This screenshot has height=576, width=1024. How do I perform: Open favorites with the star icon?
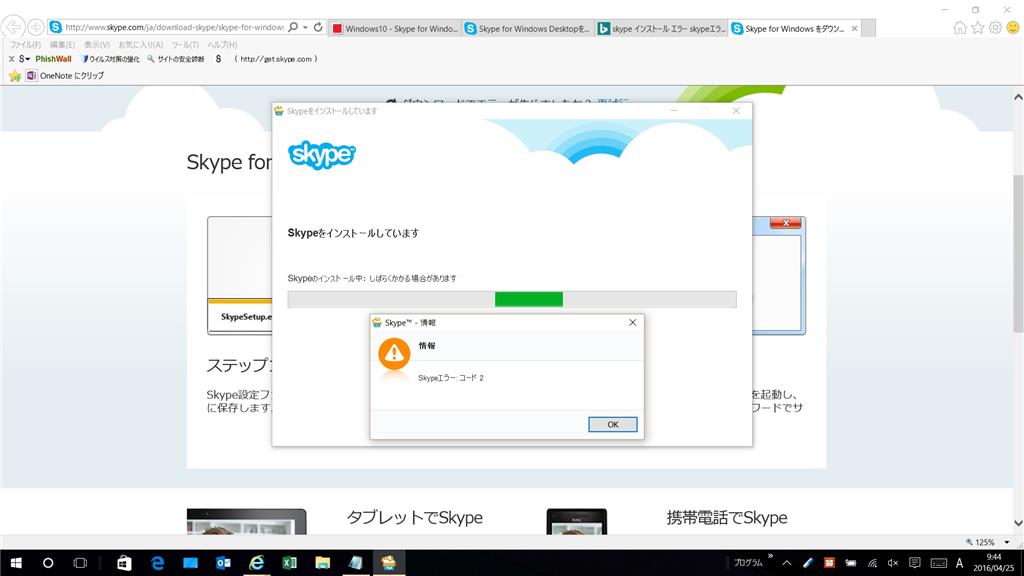(x=978, y=27)
